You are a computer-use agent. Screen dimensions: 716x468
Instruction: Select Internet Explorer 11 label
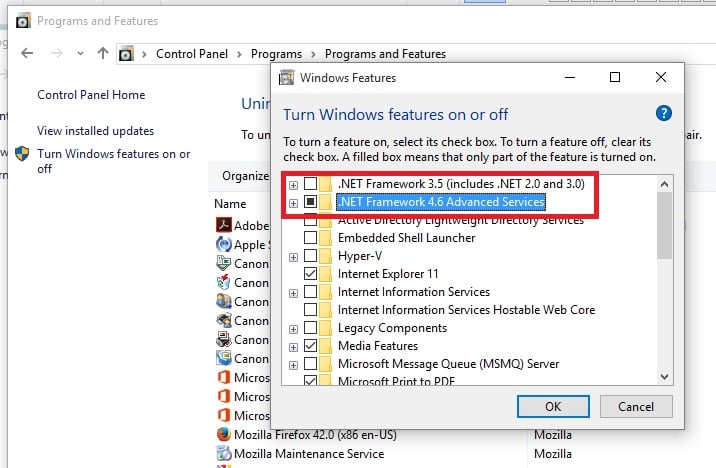388,274
